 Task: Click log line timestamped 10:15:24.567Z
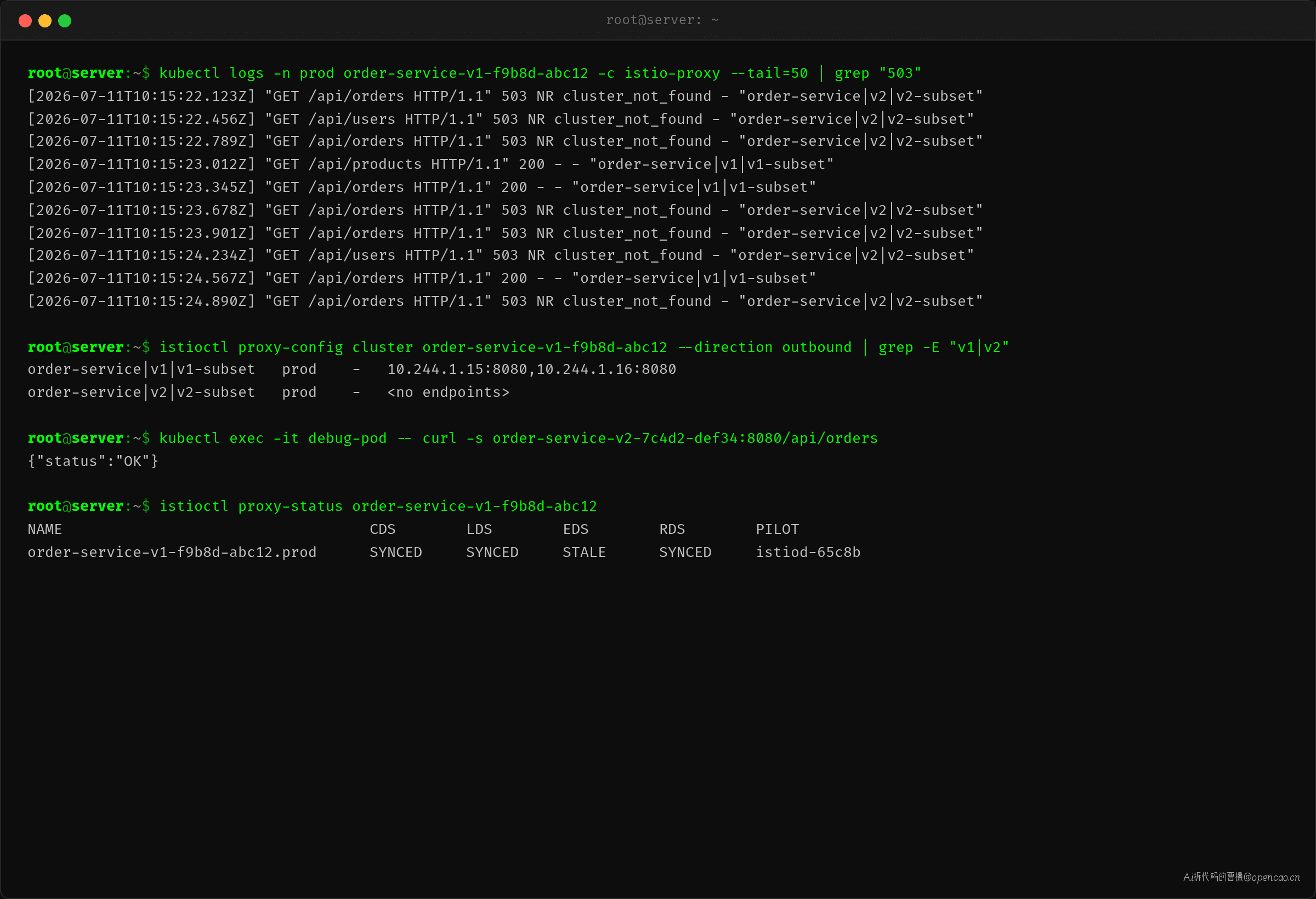(422, 278)
